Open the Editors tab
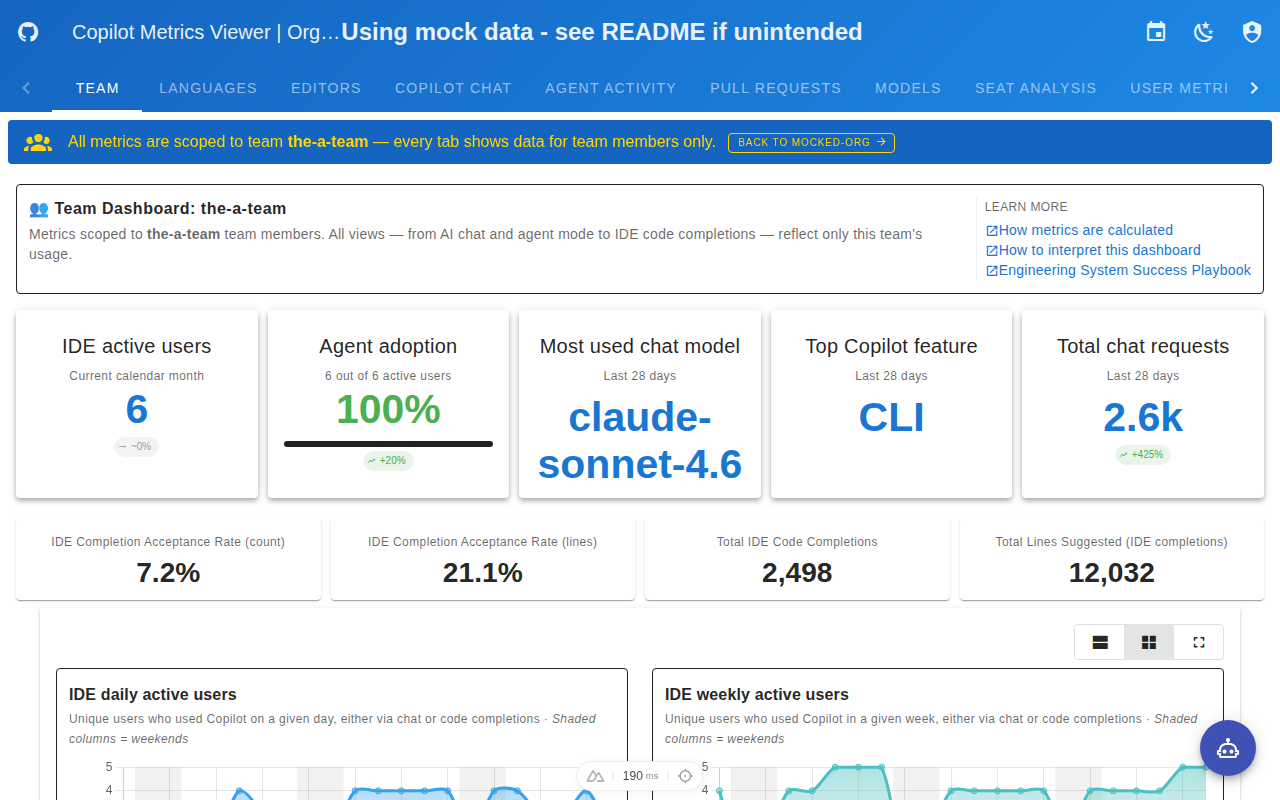This screenshot has height=800, width=1280. point(326,88)
